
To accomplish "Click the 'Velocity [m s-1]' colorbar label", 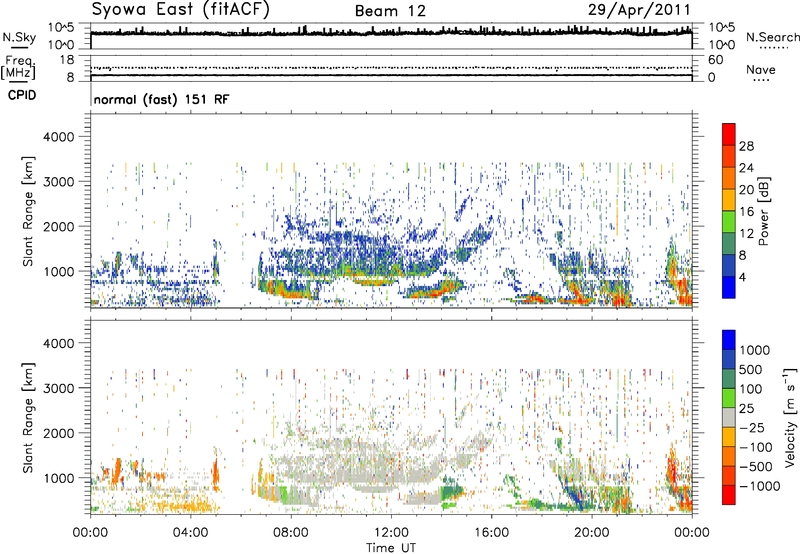I will click(x=790, y=417).
